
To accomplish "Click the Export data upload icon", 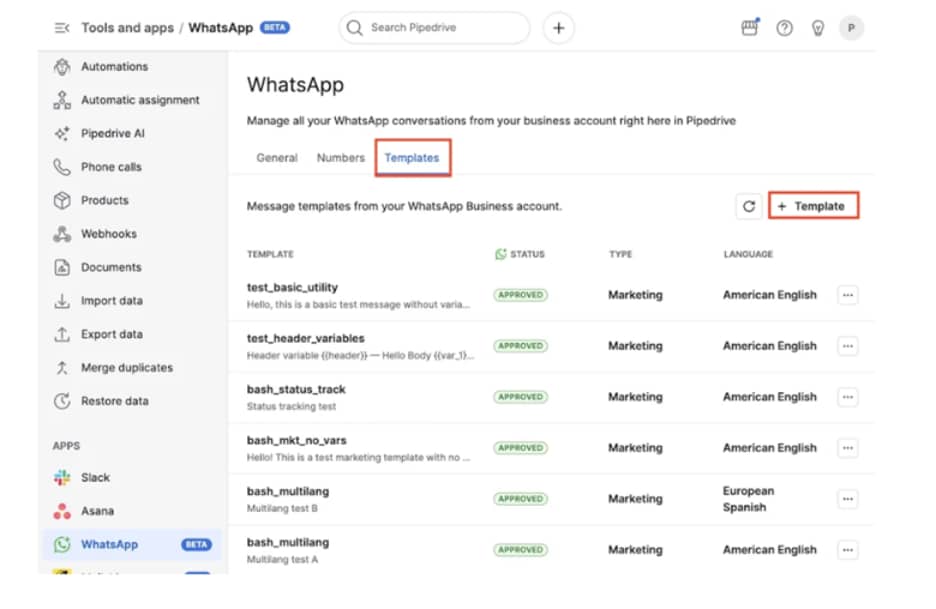I will 62,334.
